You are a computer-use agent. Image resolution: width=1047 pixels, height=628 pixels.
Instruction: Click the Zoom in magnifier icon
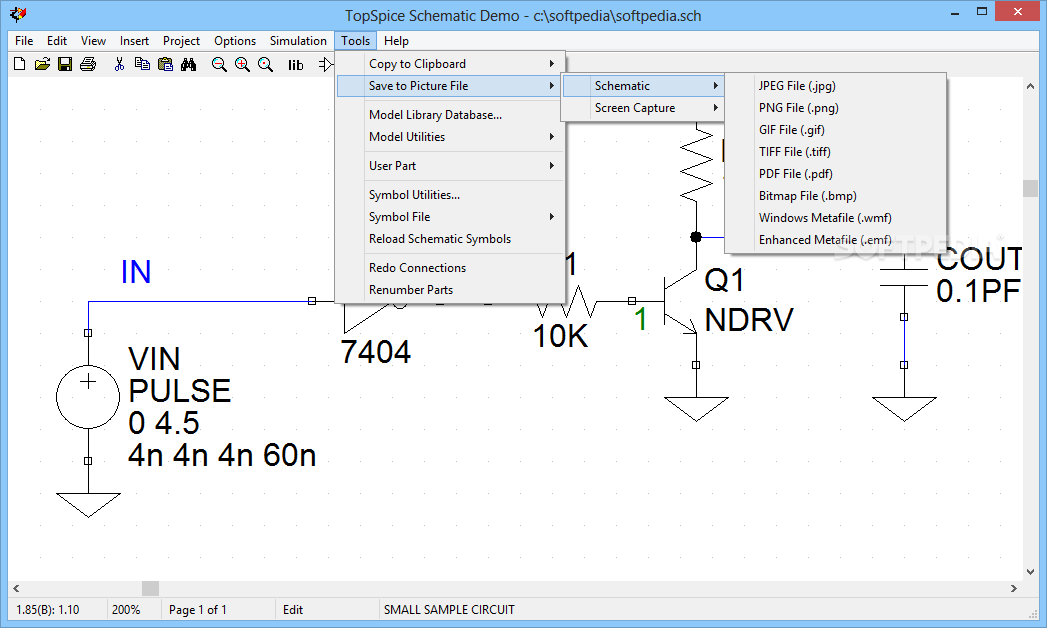pyautogui.click(x=242, y=64)
